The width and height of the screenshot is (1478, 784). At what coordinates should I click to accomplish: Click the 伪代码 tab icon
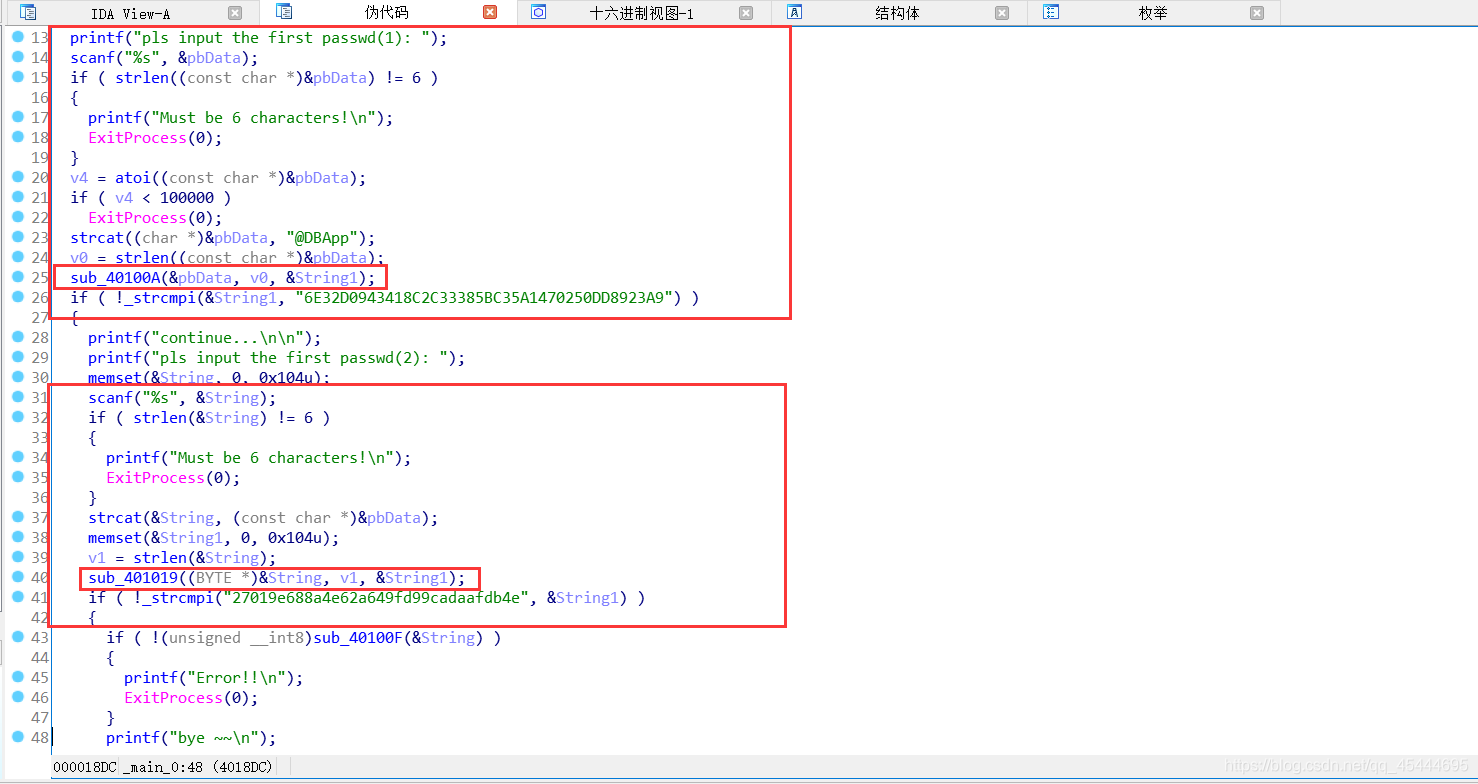(284, 12)
